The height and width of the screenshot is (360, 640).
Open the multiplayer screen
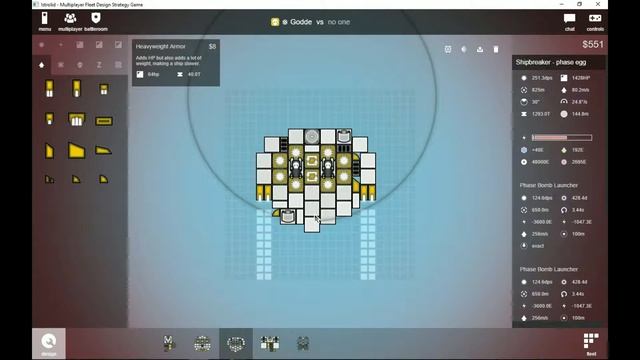tap(70, 22)
